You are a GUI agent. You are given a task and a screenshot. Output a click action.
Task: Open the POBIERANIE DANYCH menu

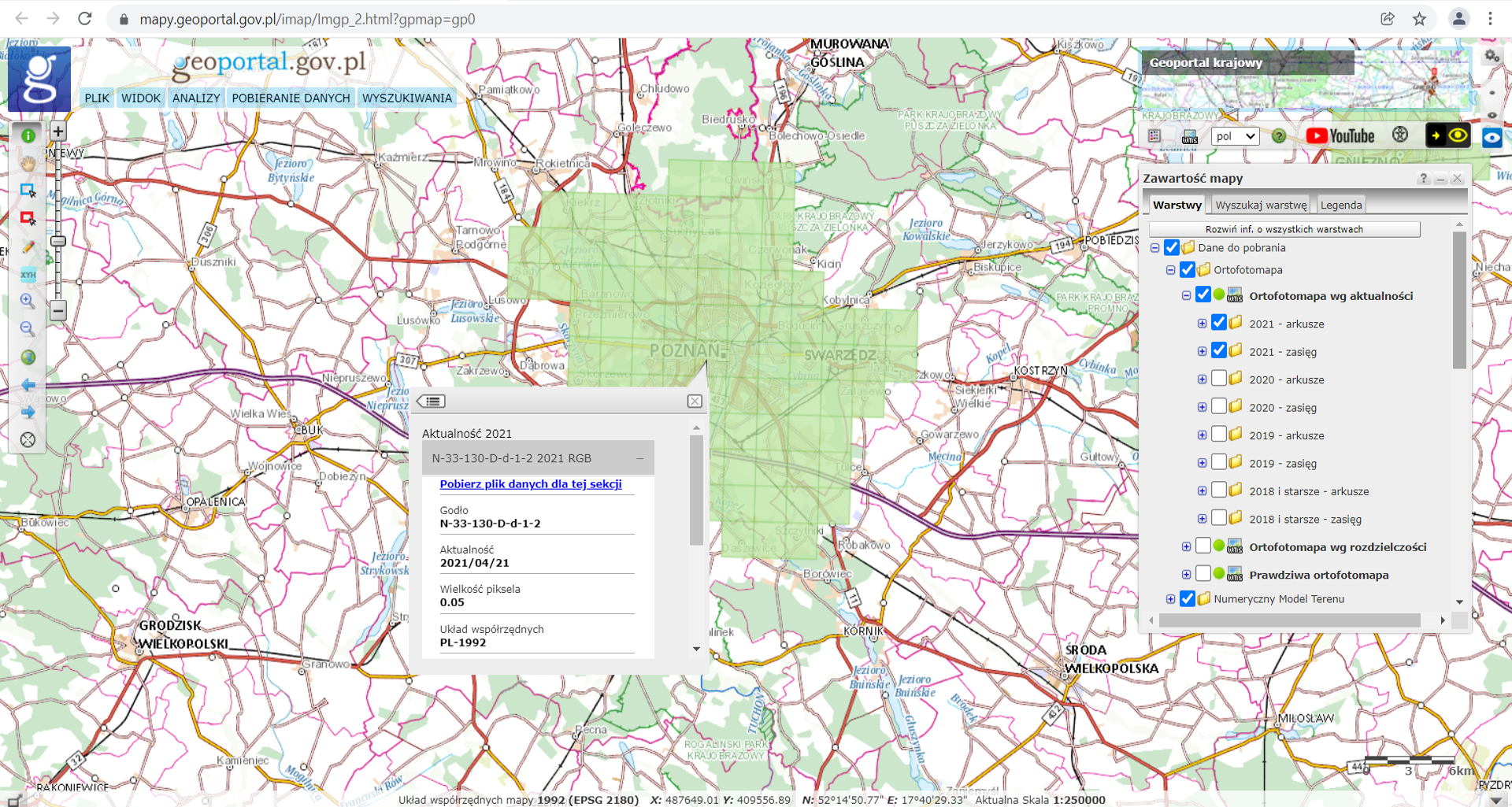pos(291,98)
